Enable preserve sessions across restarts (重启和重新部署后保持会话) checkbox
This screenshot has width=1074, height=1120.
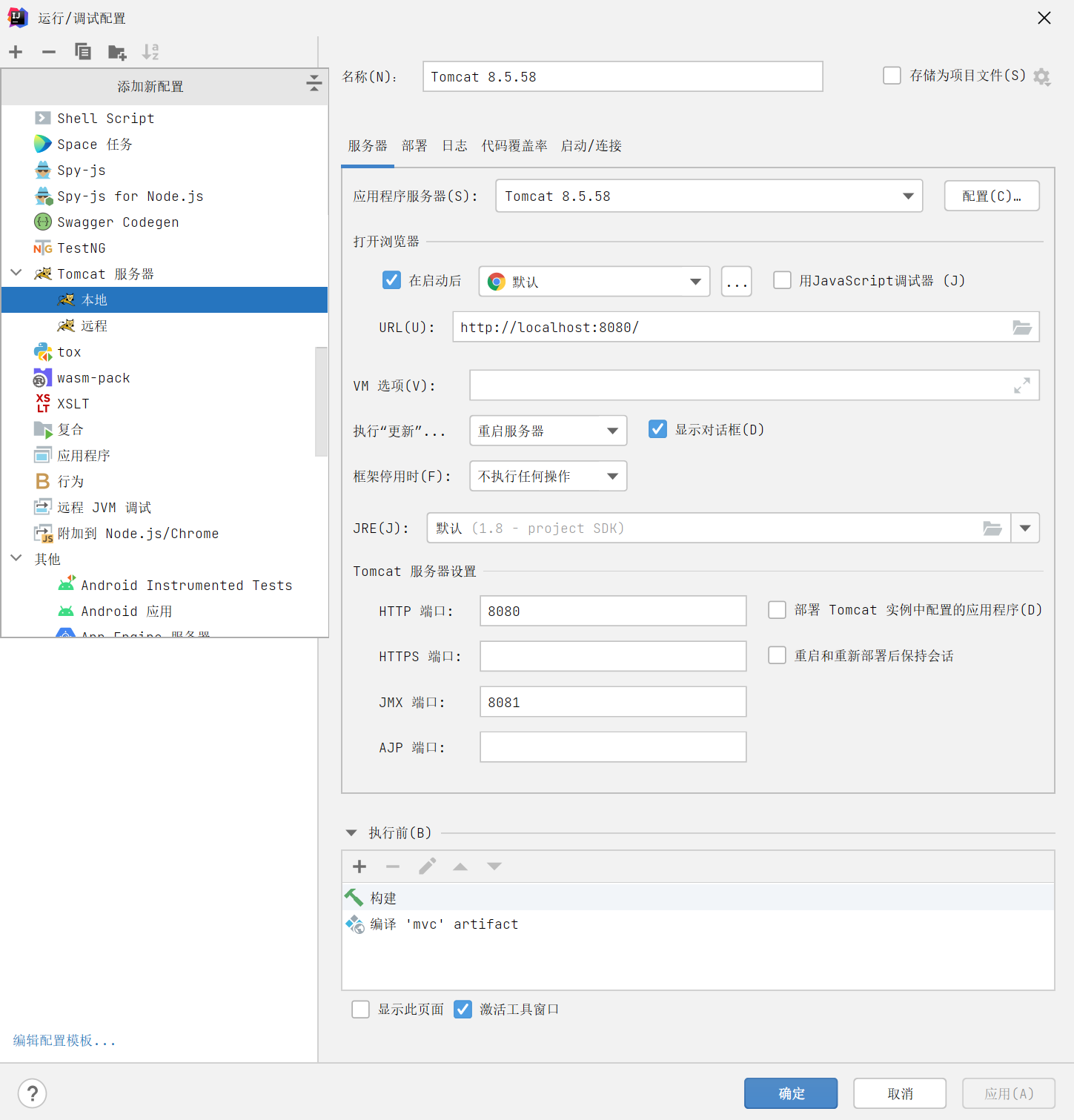pyautogui.click(x=777, y=655)
